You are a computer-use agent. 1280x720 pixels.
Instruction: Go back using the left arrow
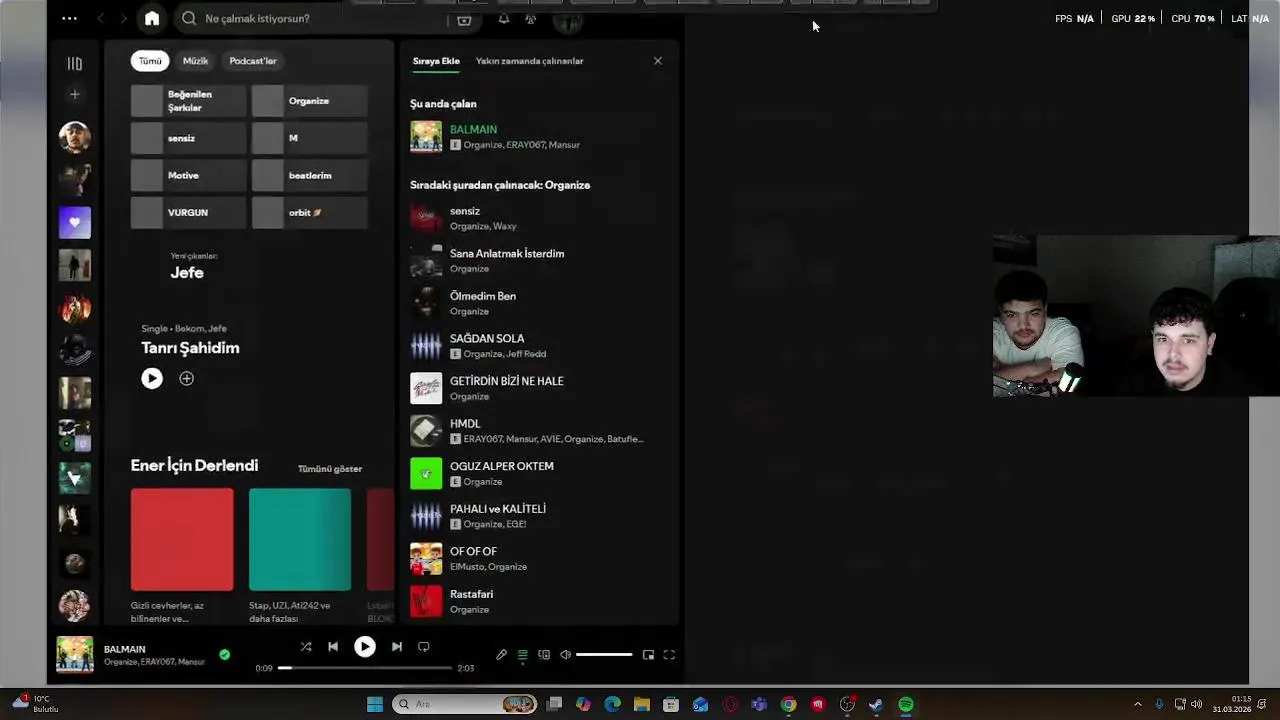(101, 18)
